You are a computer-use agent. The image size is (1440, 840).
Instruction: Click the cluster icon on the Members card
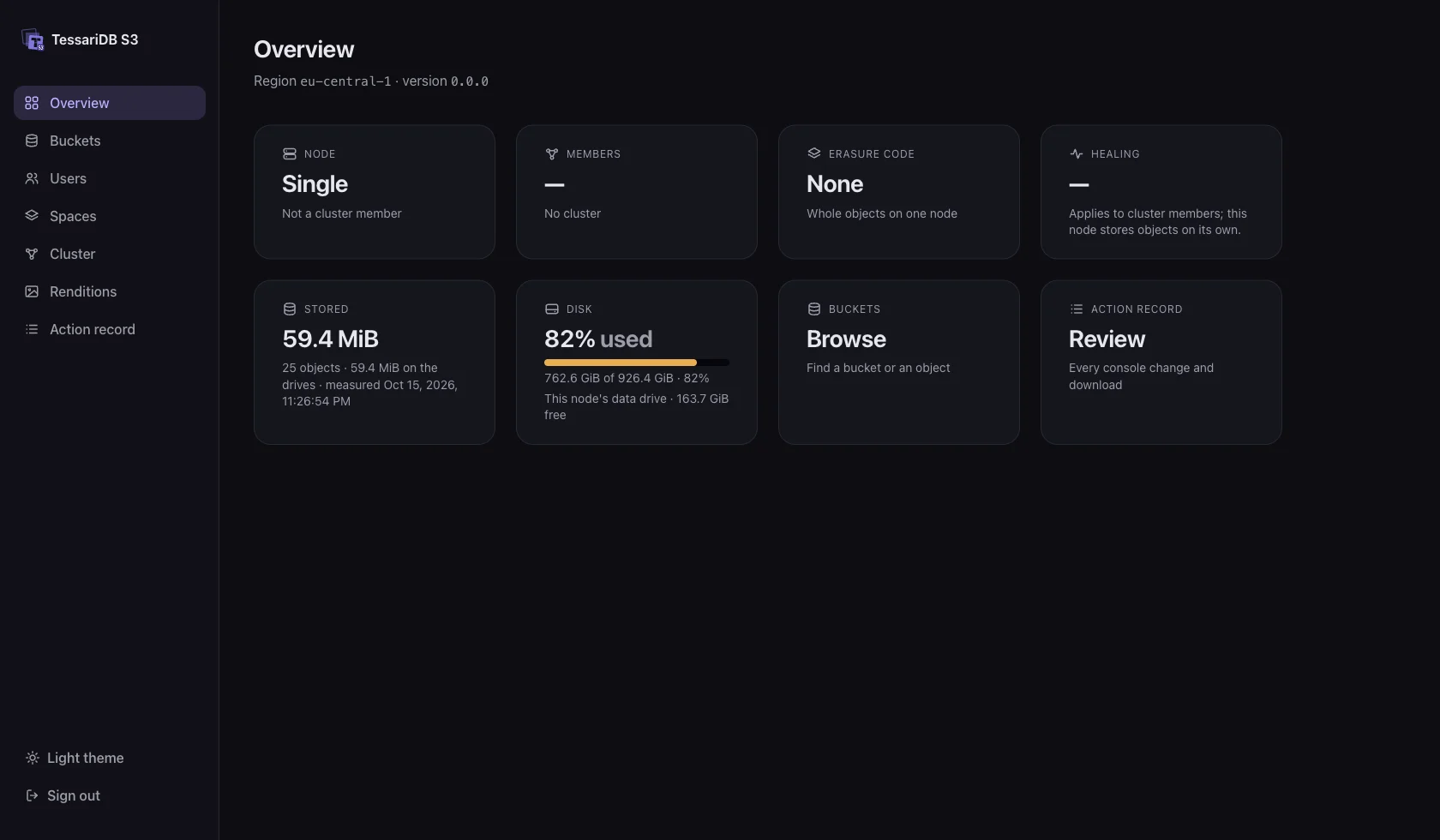[552, 154]
